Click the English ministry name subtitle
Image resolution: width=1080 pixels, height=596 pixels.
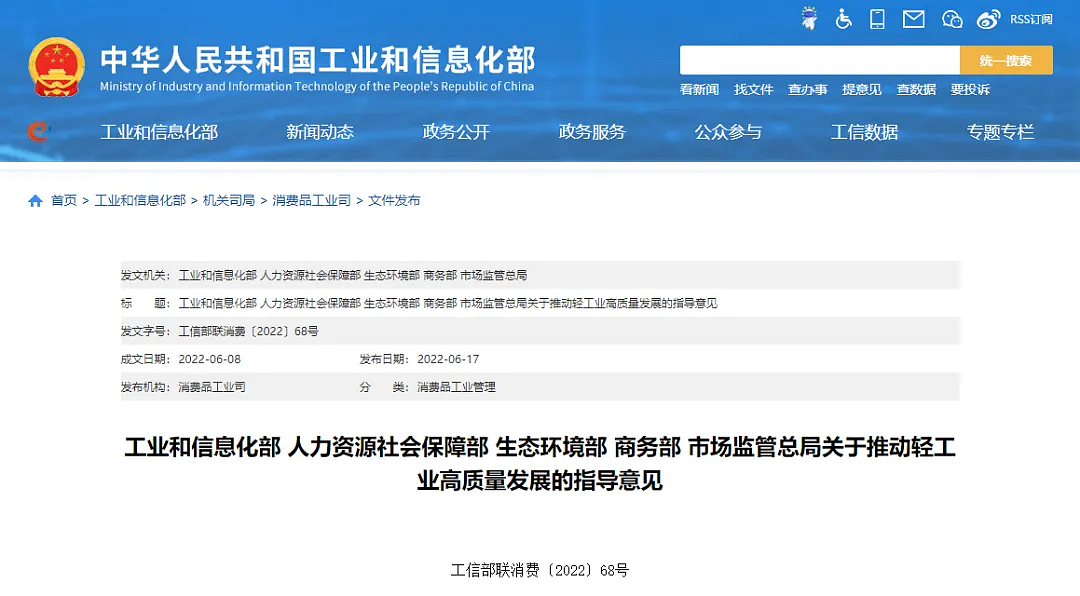point(317,86)
